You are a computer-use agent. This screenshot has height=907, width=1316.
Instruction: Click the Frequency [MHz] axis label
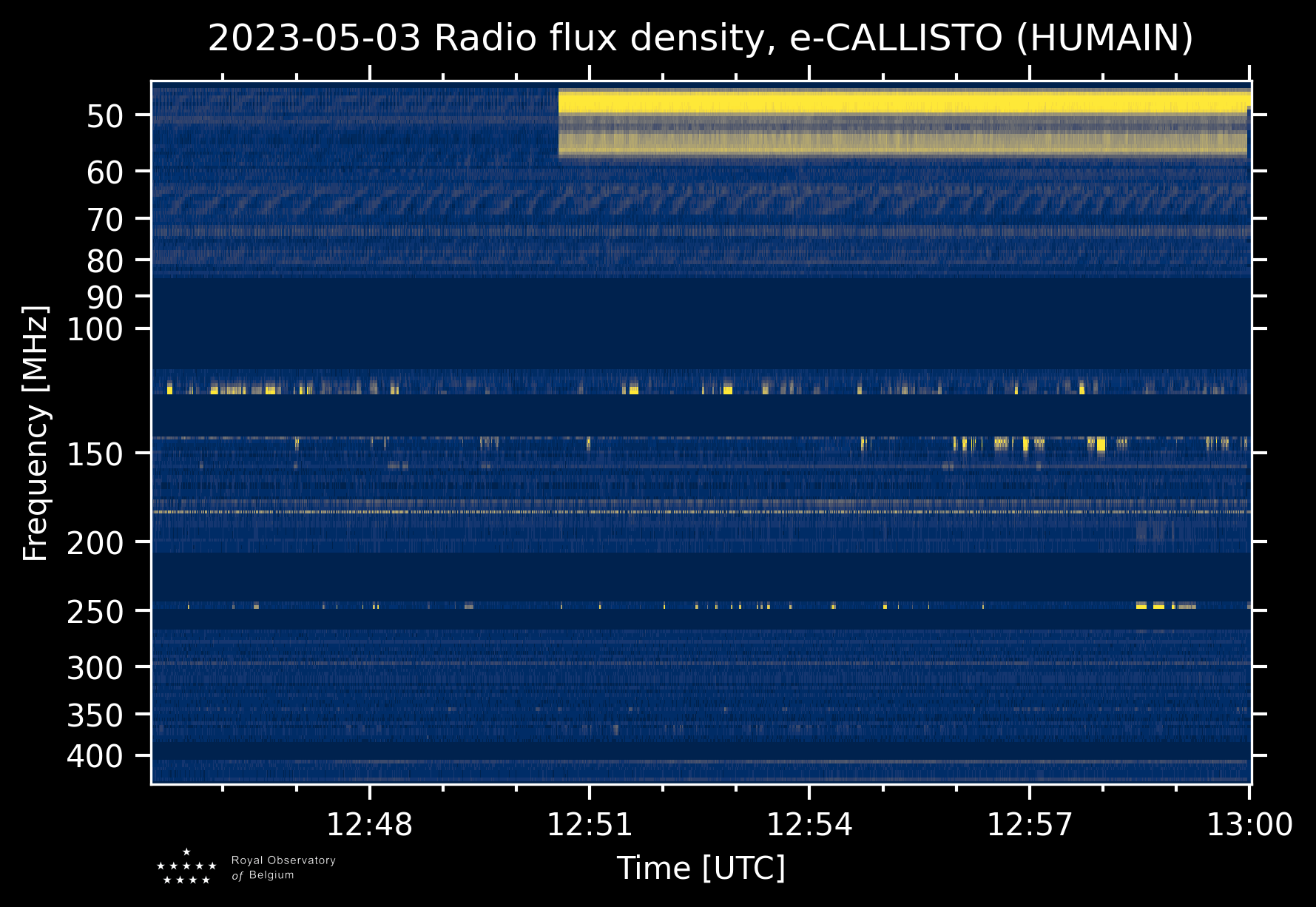coord(36,433)
